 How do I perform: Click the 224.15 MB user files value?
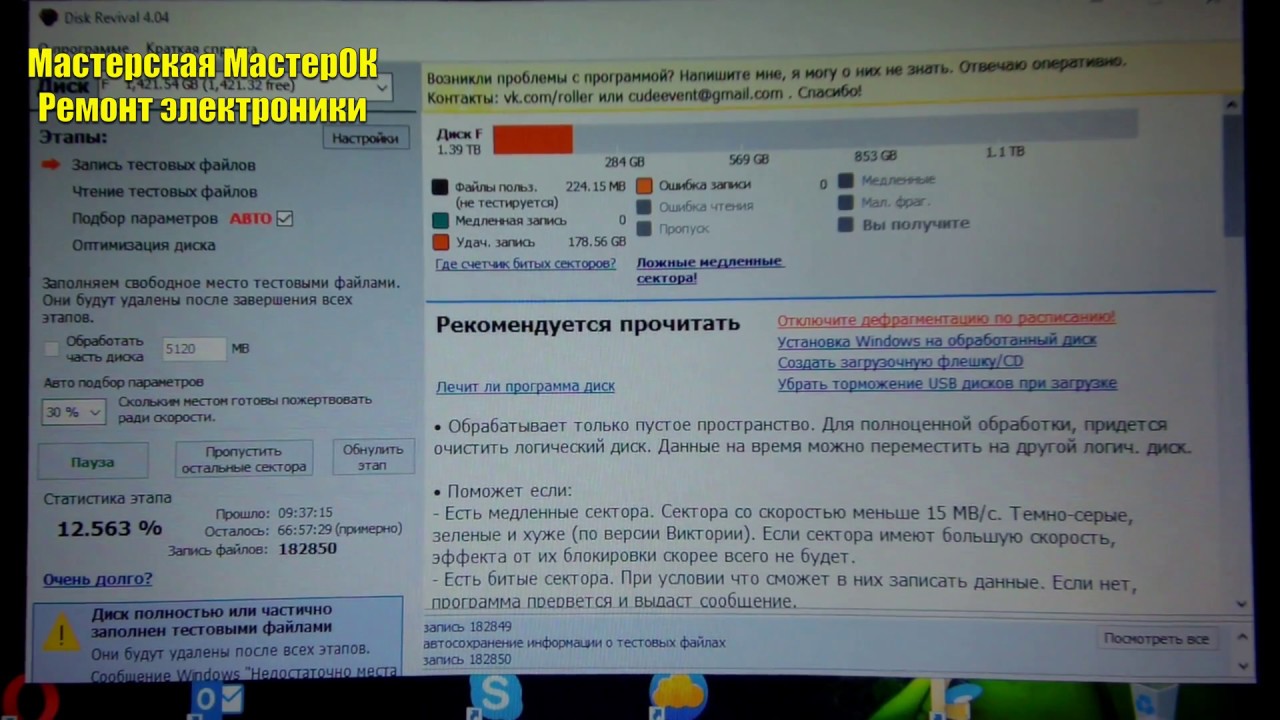[595, 186]
